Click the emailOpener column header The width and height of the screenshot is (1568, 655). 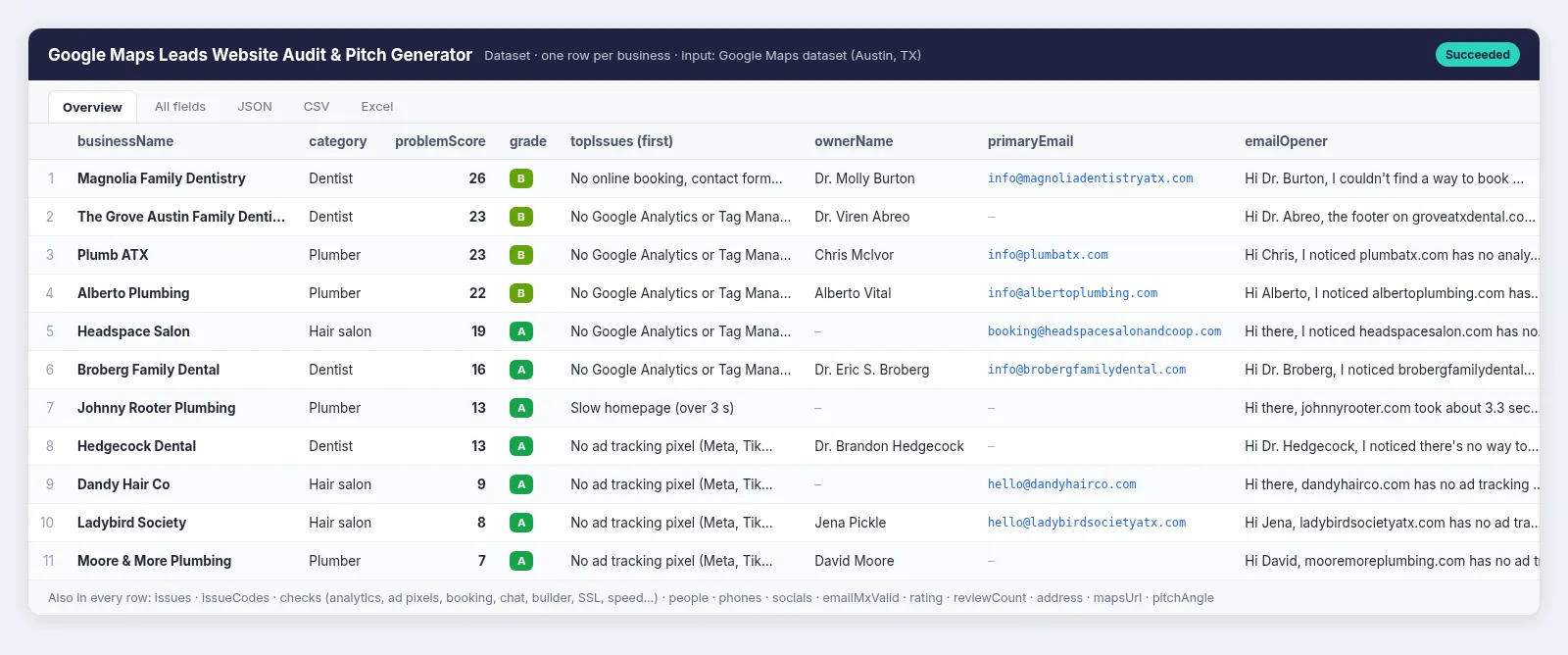tap(1286, 141)
